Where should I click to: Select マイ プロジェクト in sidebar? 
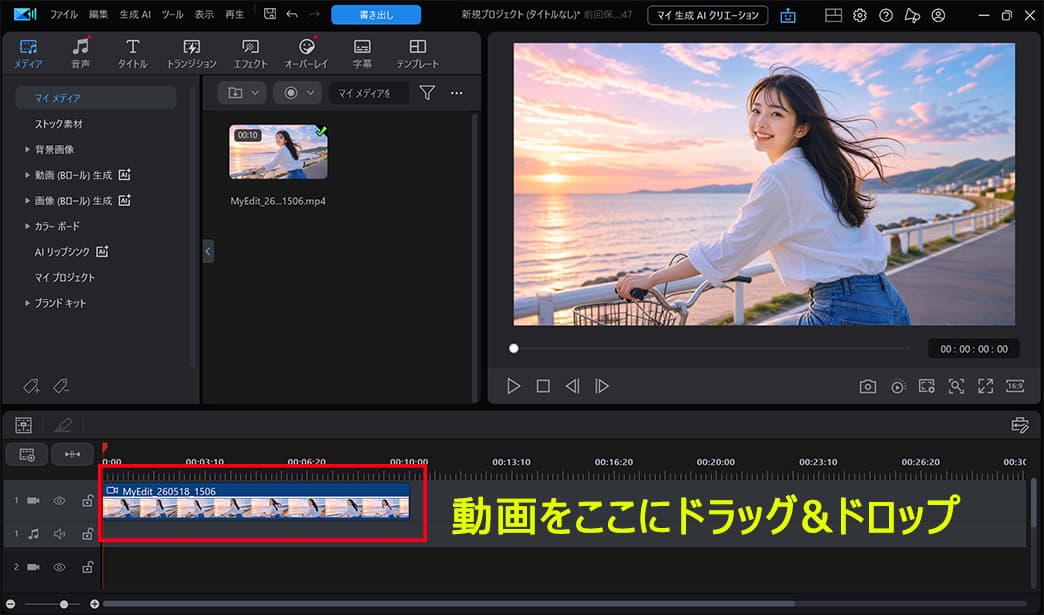(65, 278)
